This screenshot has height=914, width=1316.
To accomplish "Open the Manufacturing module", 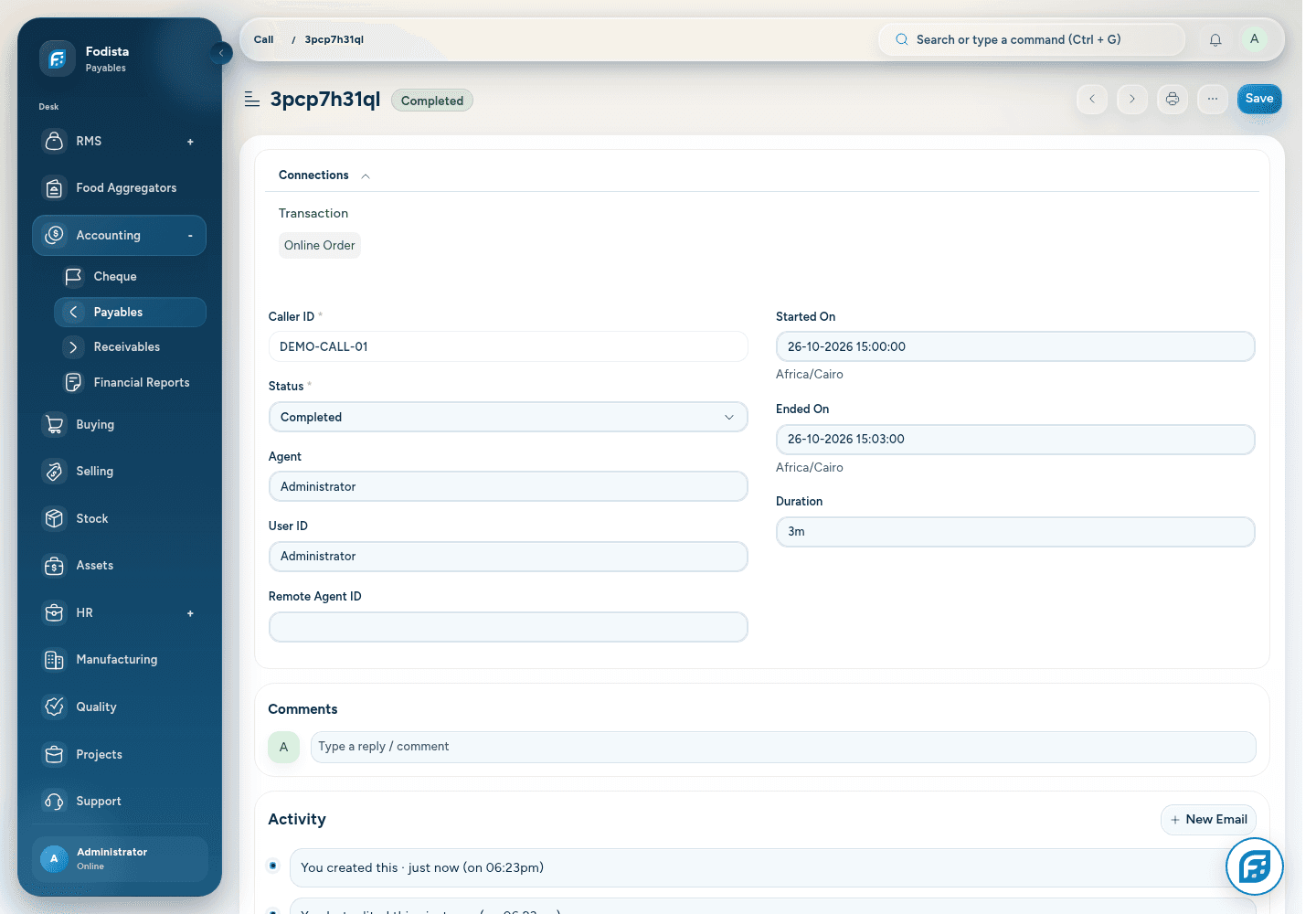I will (x=119, y=659).
